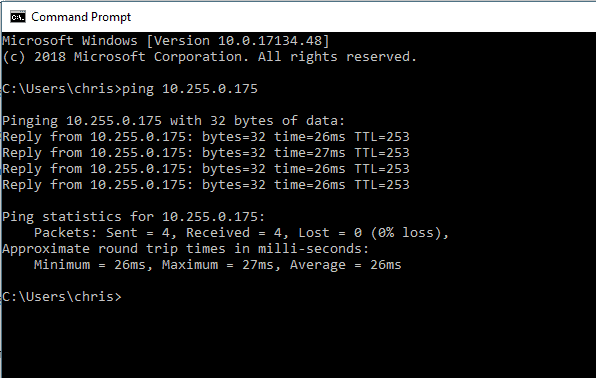
Task: Click the bottom C:\Users\chris> prompt
Action: coord(62,297)
